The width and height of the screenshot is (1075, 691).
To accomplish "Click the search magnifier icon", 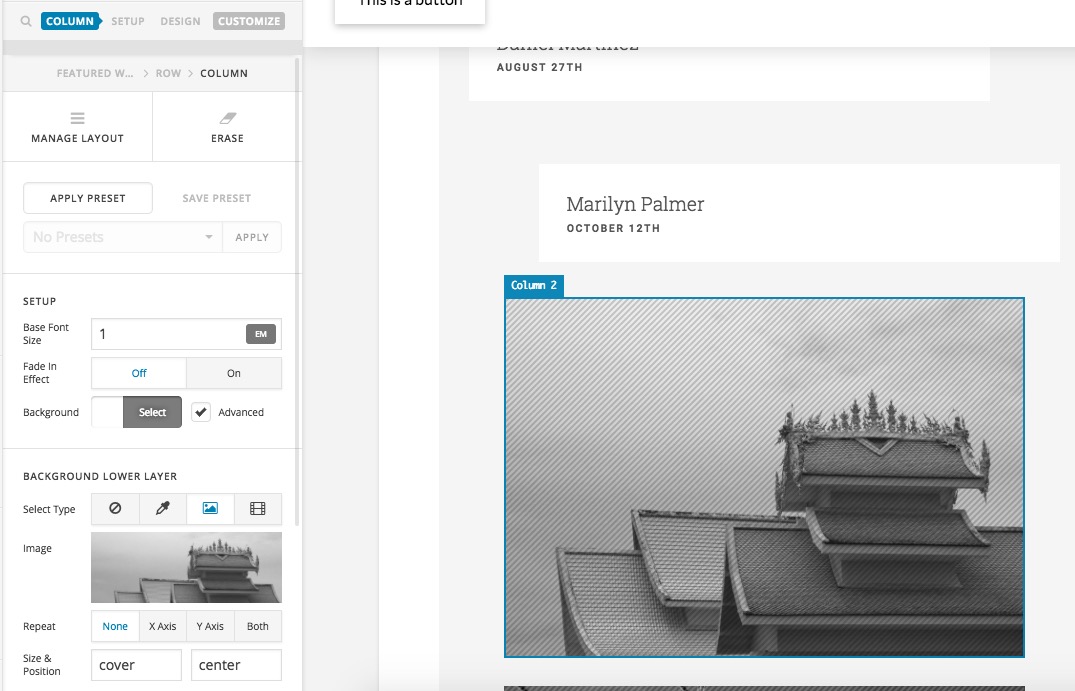I will 25,21.
